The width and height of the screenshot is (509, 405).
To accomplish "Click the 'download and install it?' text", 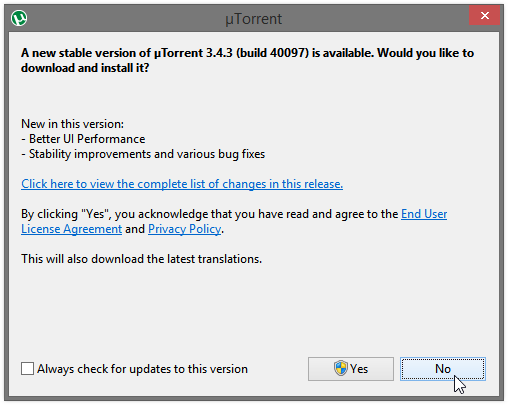I will coord(85,68).
